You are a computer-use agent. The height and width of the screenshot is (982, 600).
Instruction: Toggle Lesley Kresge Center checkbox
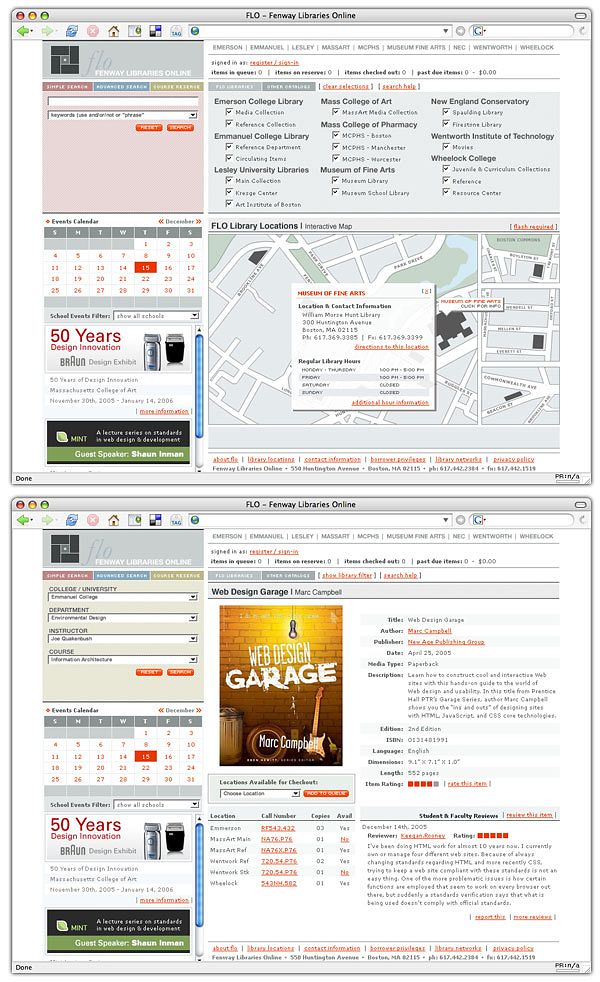click(229, 192)
